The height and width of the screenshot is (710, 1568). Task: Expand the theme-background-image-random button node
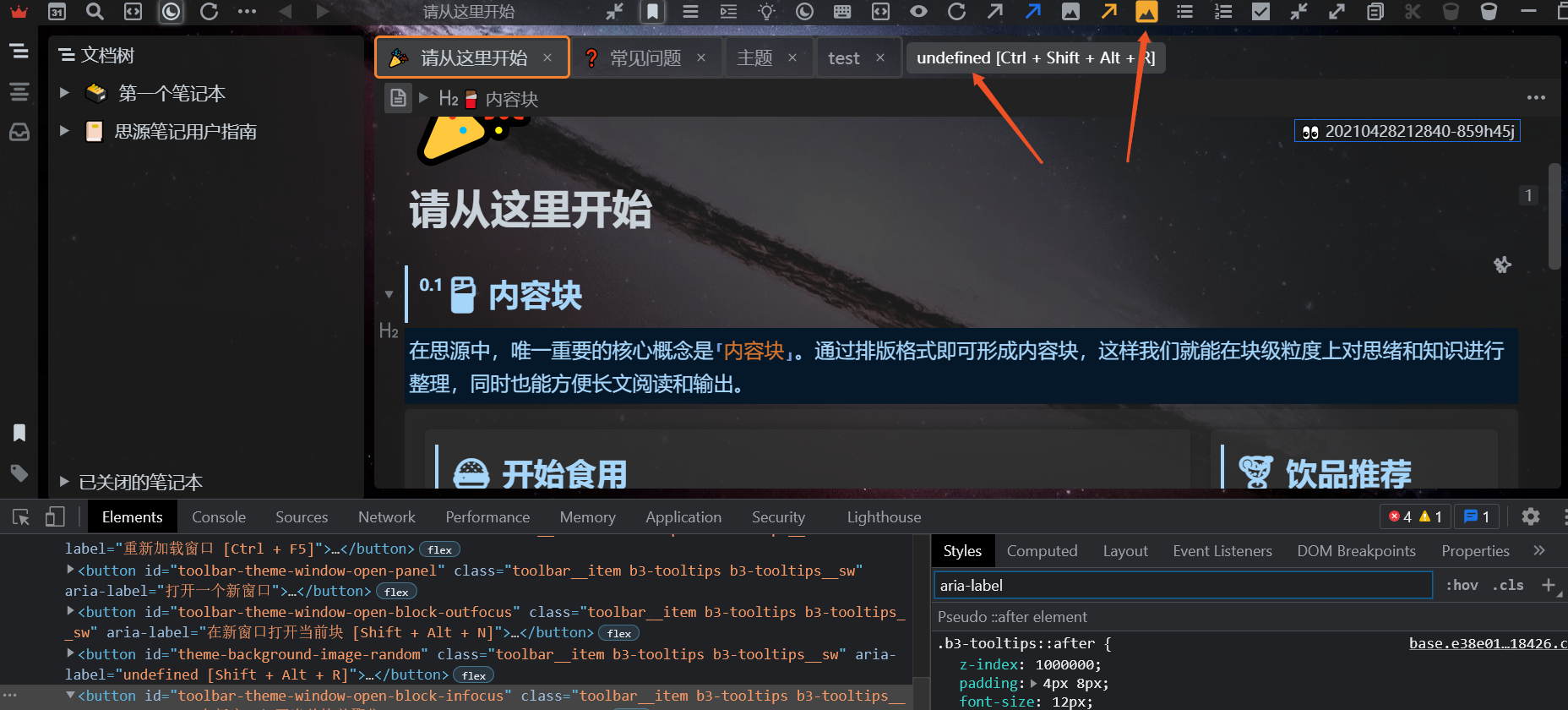[71, 653]
